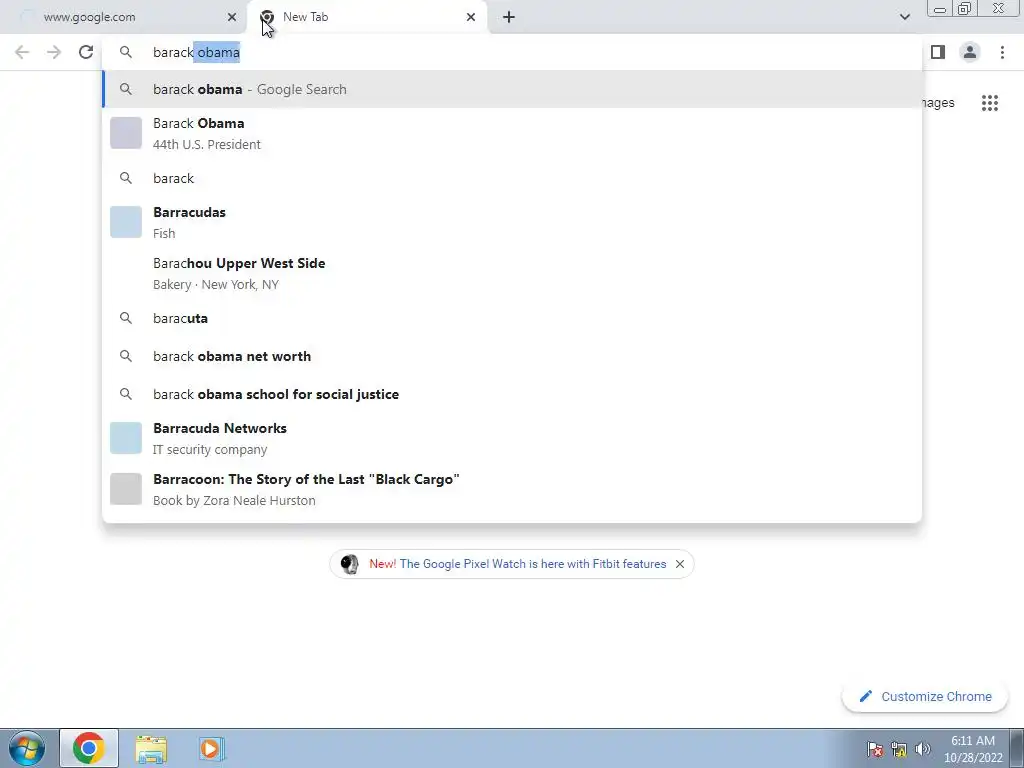This screenshot has width=1024, height=768.
Task: Dismiss the Pixel Watch promo banner
Action: pyautogui.click(x=680, y=564)
